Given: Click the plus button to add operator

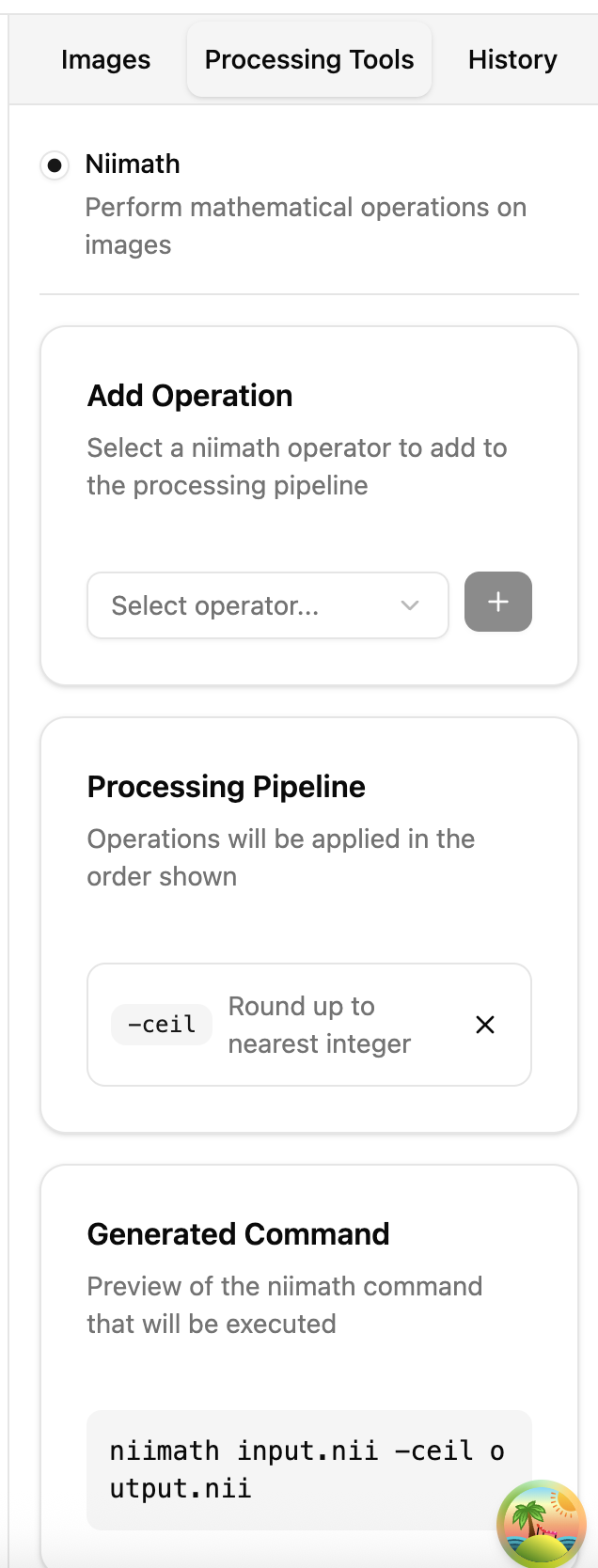Looking at the screenshot, I should [x=498, y=602].
